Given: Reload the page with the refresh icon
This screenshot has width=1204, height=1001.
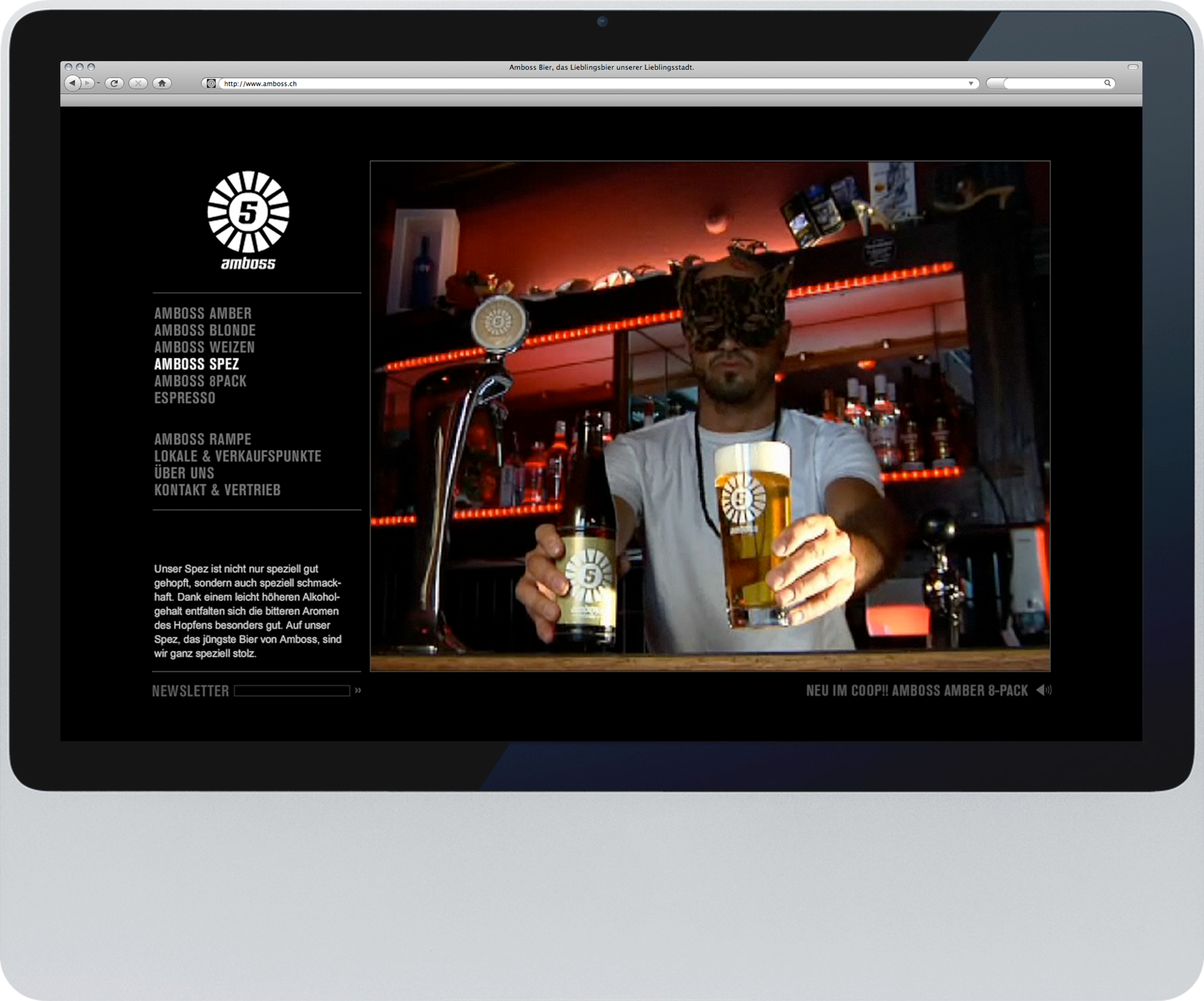Looking at the screenshot, I should tap(115, 83).
